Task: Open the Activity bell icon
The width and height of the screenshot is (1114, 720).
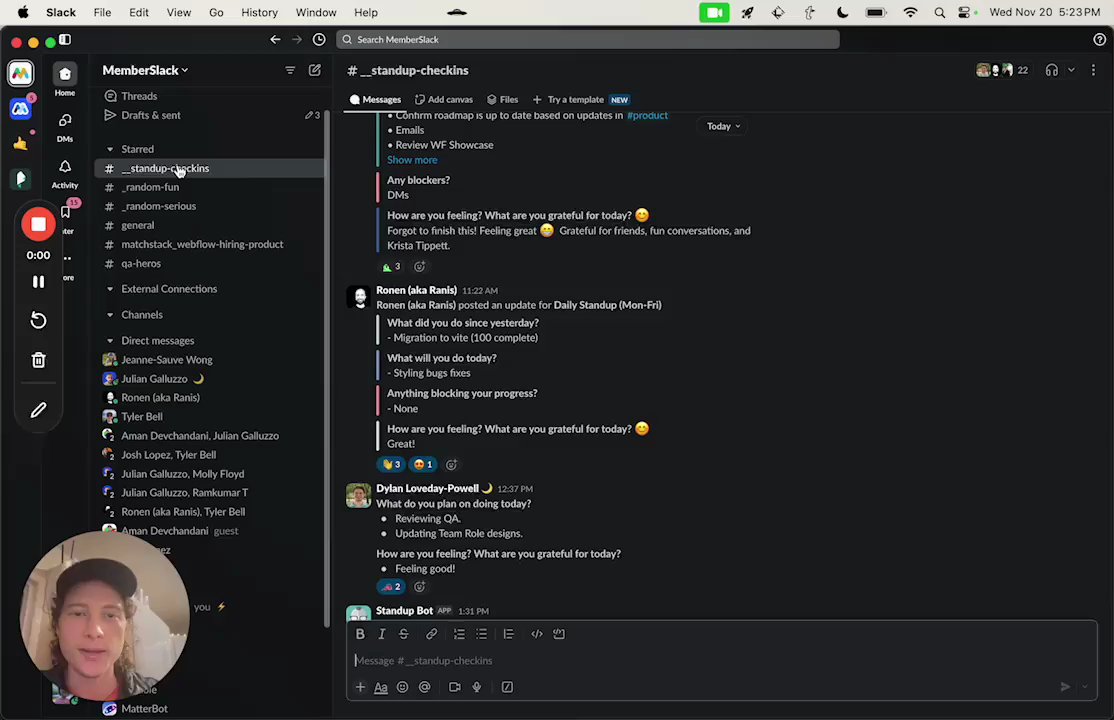Action: coord(65,166)
